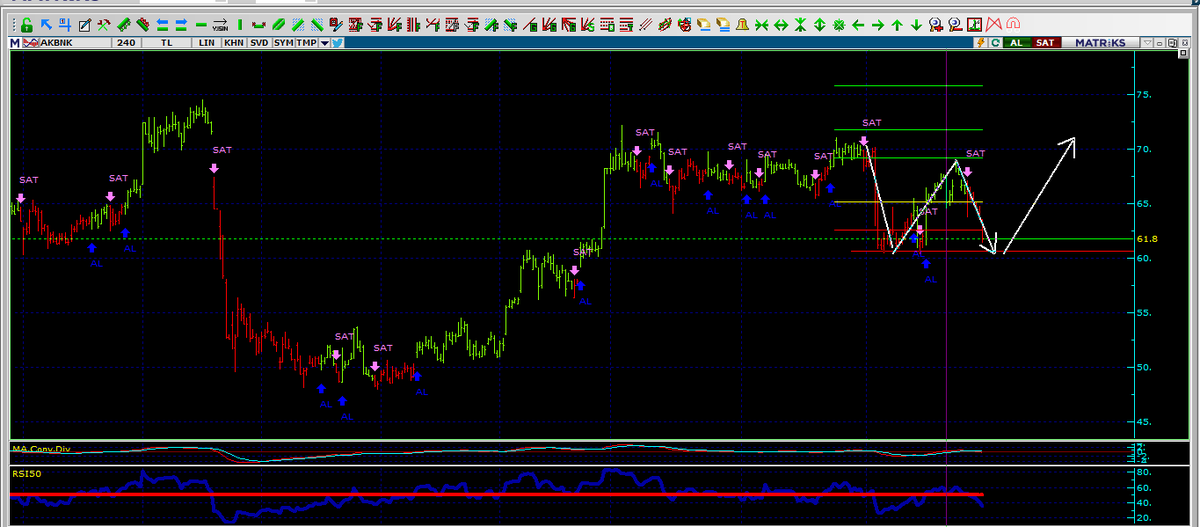Click the 61.8 price level label
The image size is (1200, 527).
pyautogui.click(x=1147, y=239)
